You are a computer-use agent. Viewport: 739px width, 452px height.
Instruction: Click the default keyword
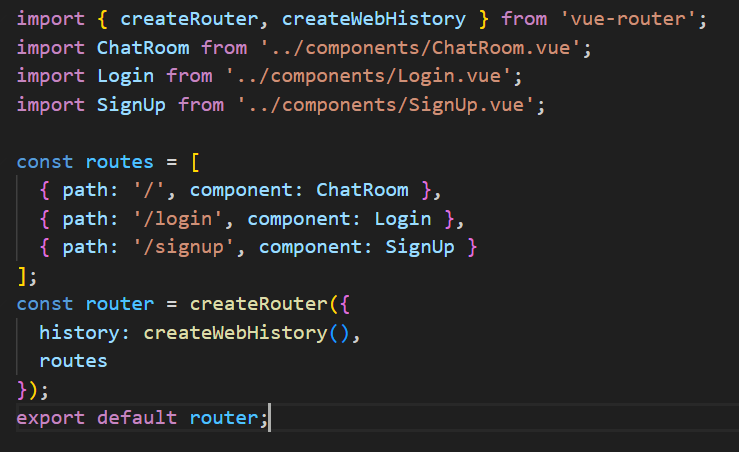click(137, 418)
